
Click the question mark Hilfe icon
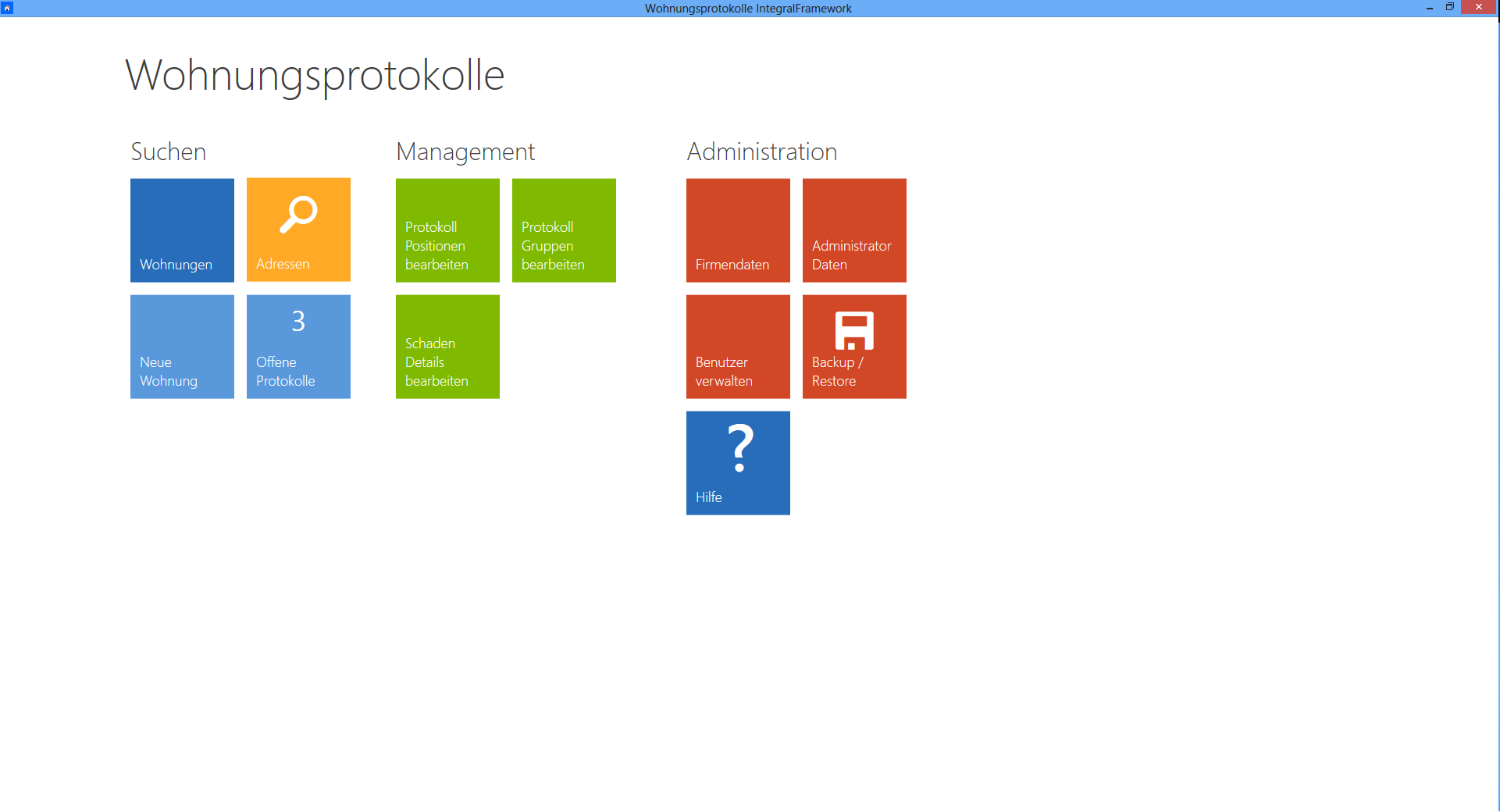coord(740,448)
